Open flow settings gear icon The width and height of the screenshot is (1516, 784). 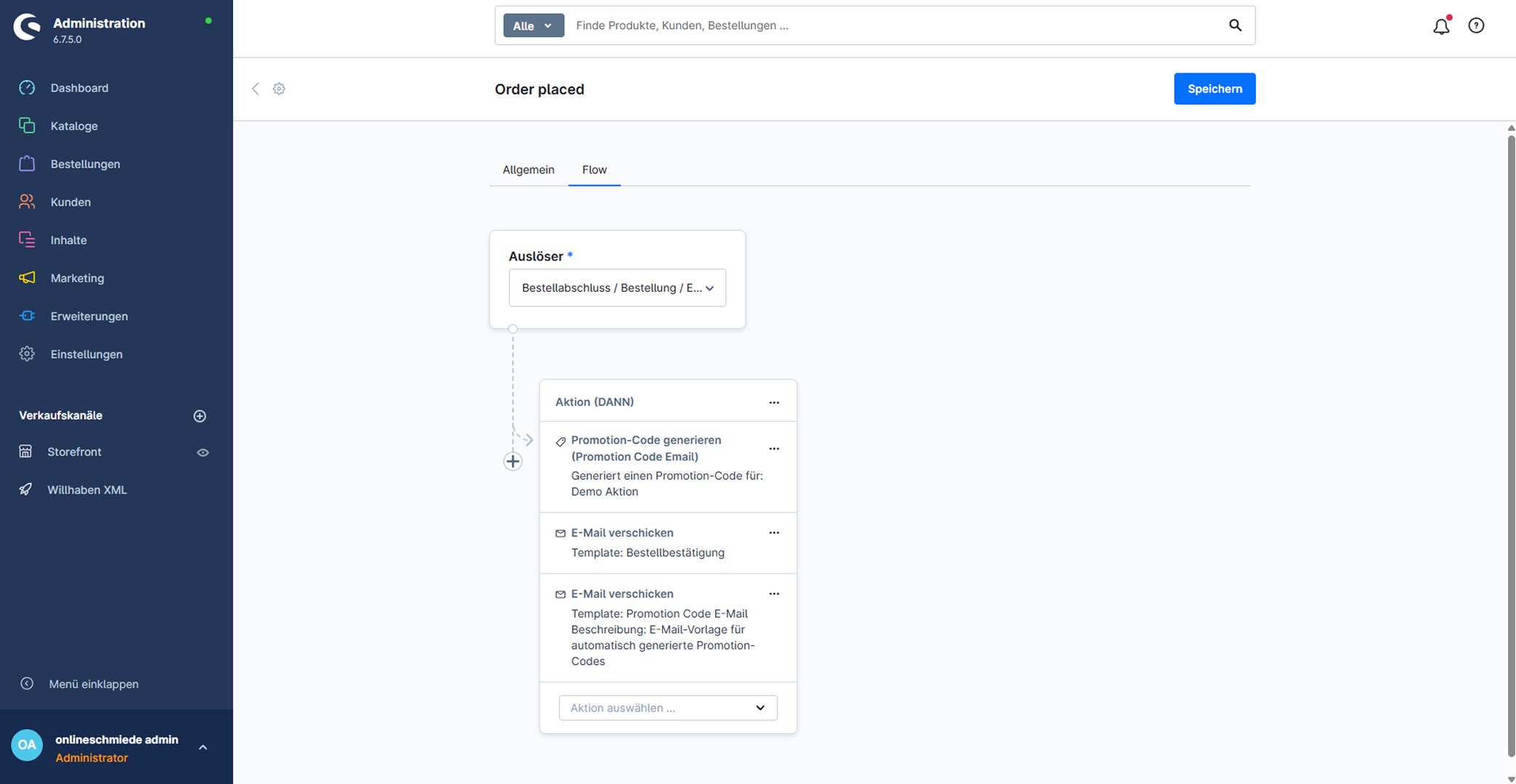279,89
